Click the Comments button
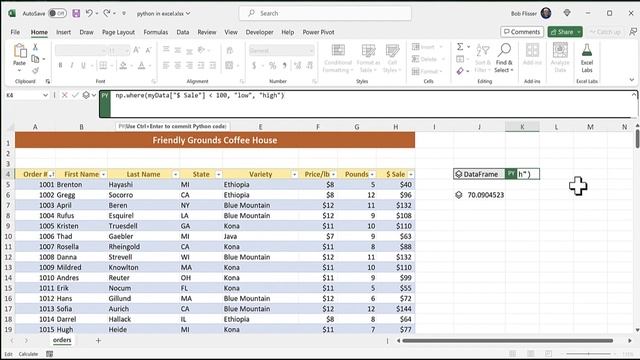Image resolution: width=640 pixels, height=360 pixels. (522, 32)
